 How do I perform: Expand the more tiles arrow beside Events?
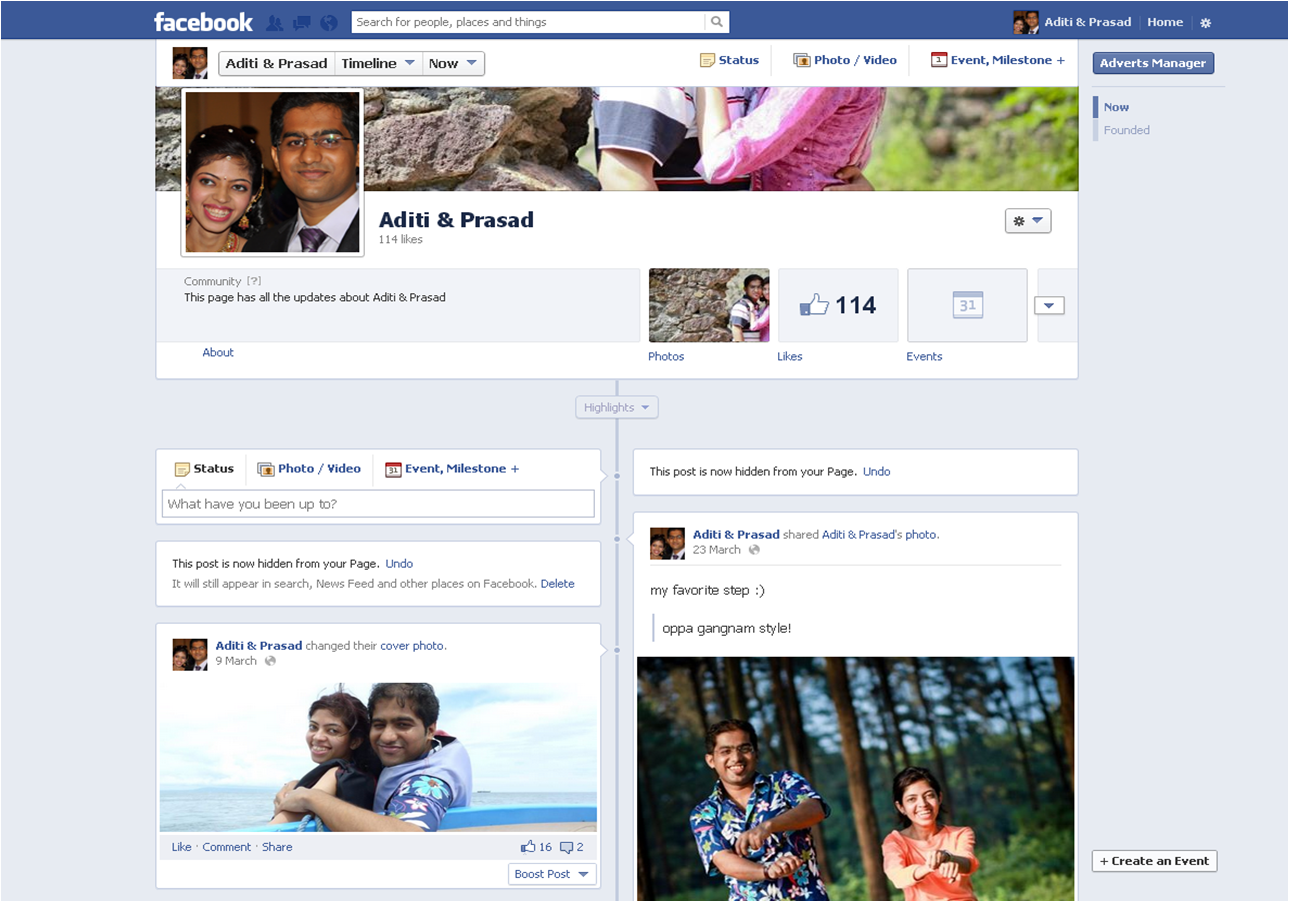(1049, 305)
